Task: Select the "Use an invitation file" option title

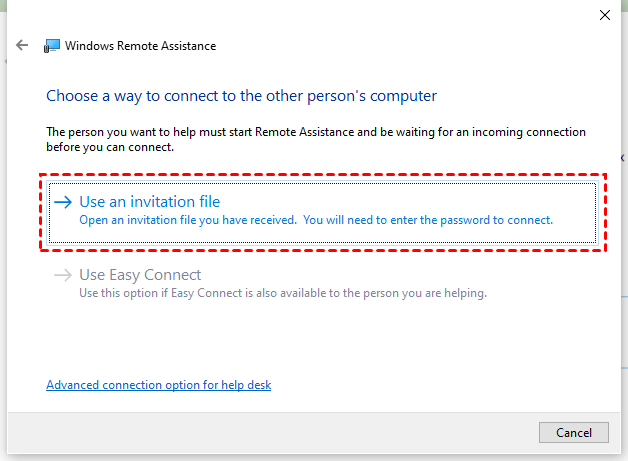Action: 149,202
